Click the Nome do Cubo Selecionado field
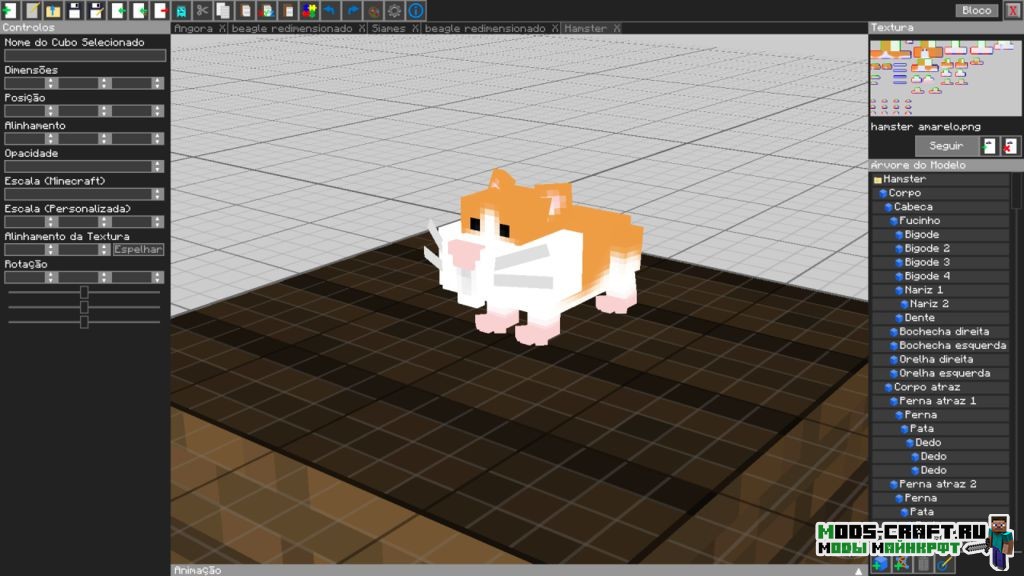This screenshot has width=1024, height=576. click(84, 56)
